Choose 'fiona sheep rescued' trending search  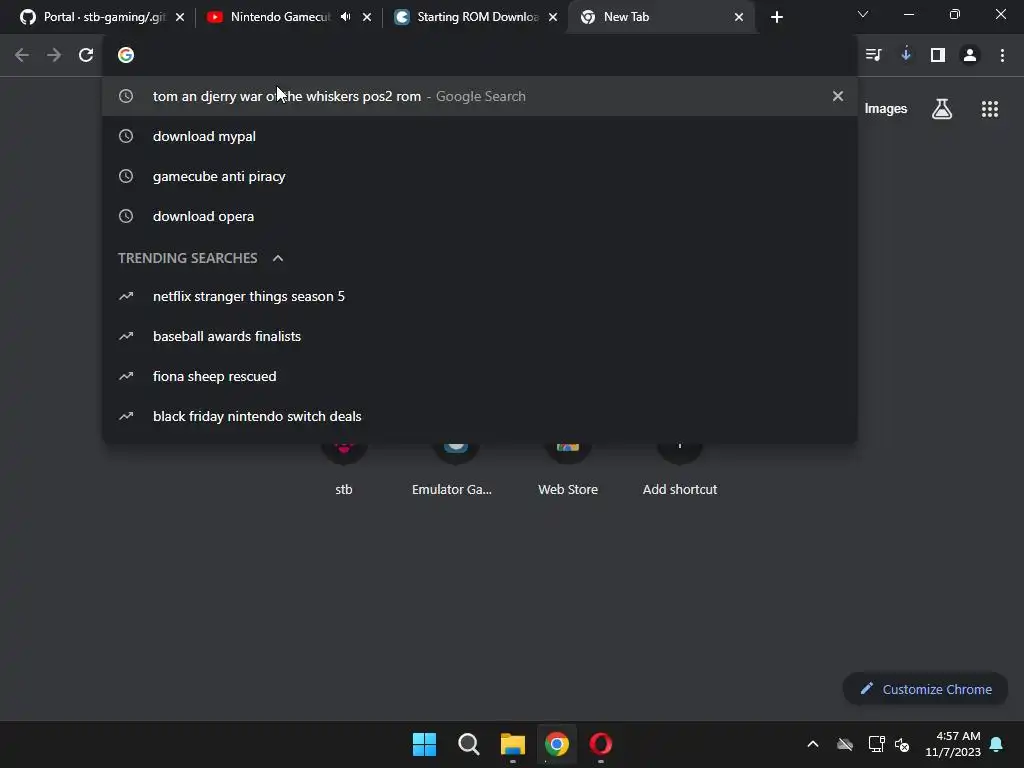[x=480, y=376]
